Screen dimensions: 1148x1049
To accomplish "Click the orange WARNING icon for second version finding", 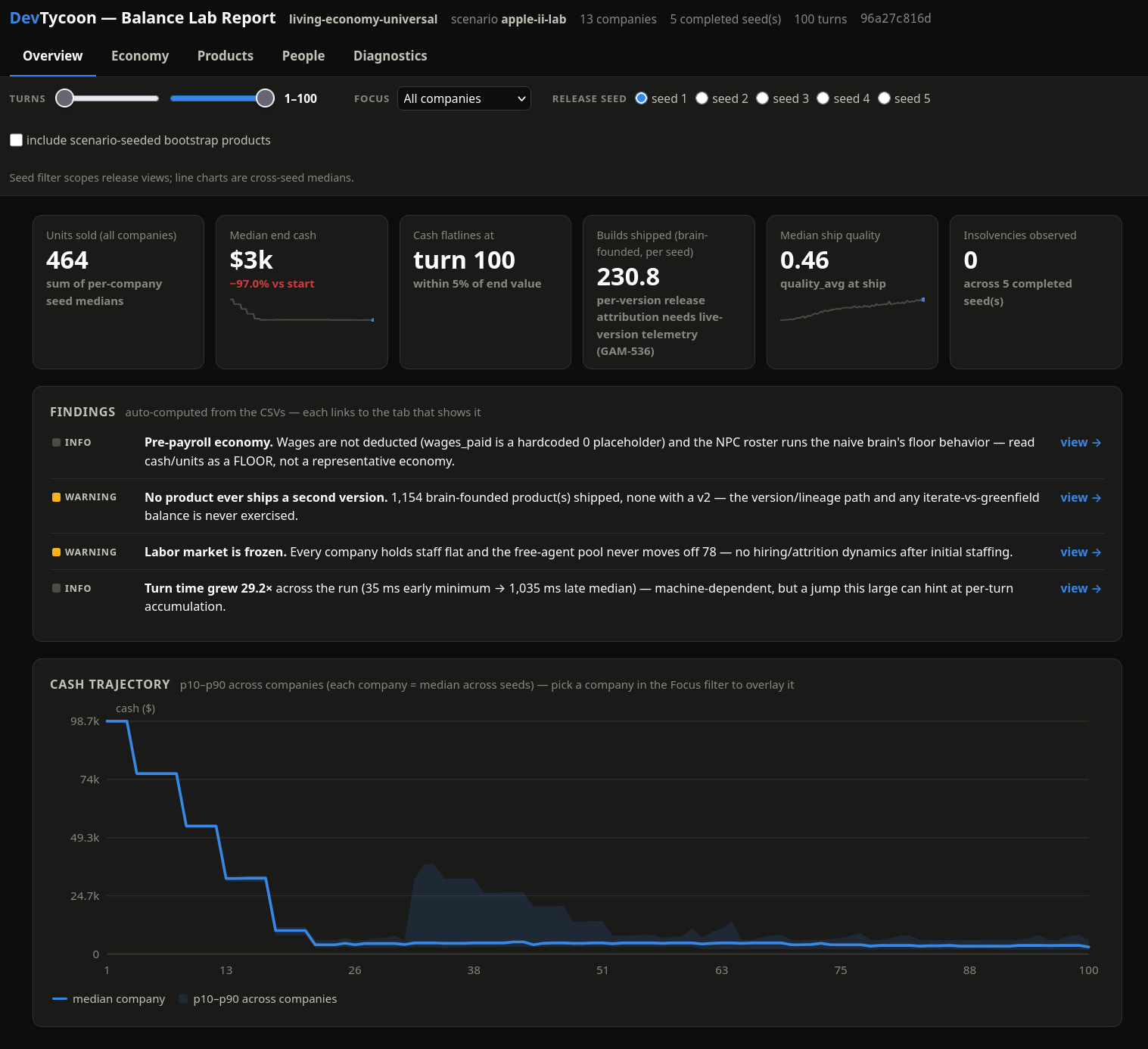I will point(56,497).
